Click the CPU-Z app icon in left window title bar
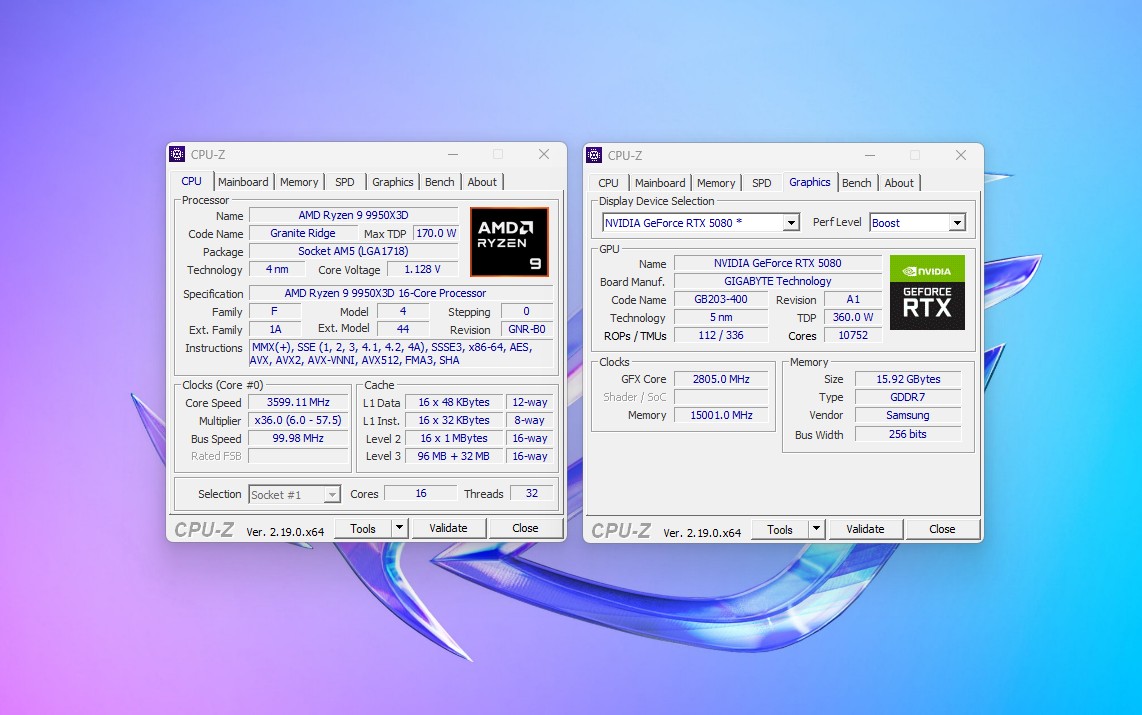Image resolution: width=1142 pixels, height=715 pixels. pyautogui.click(x=177, y=154)
